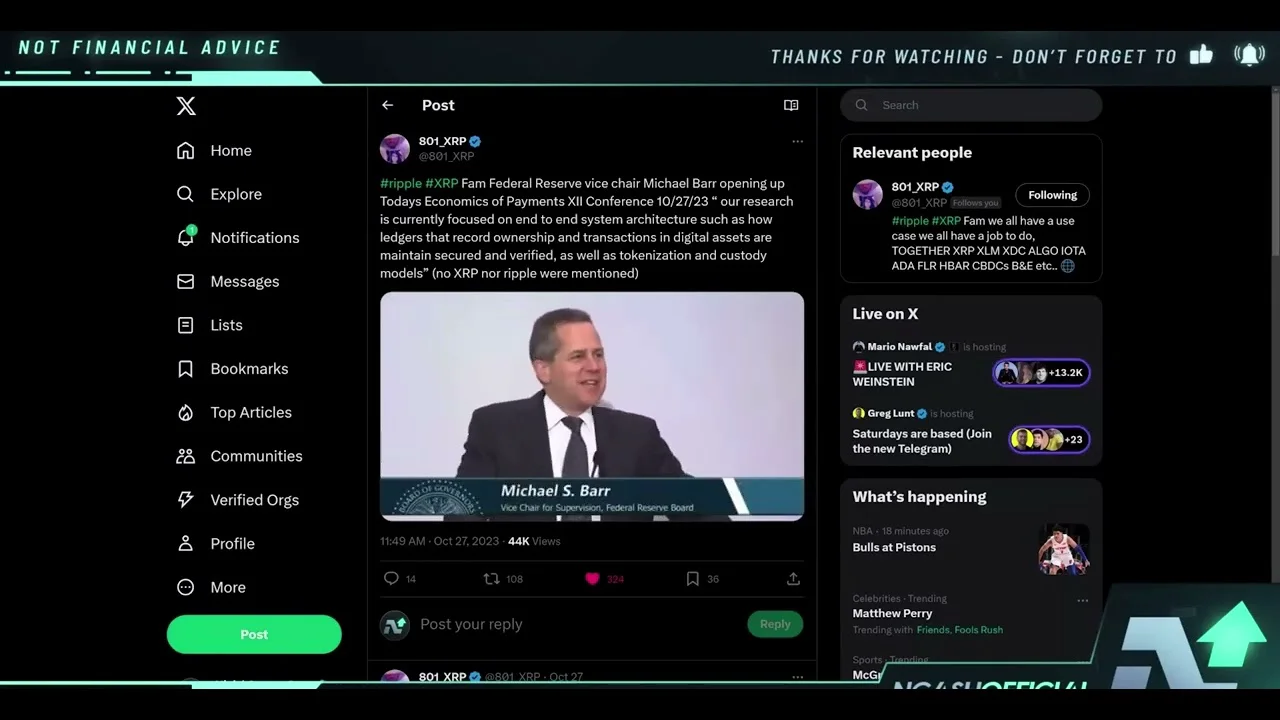Go to Home in the sidebar

(230, 151)
